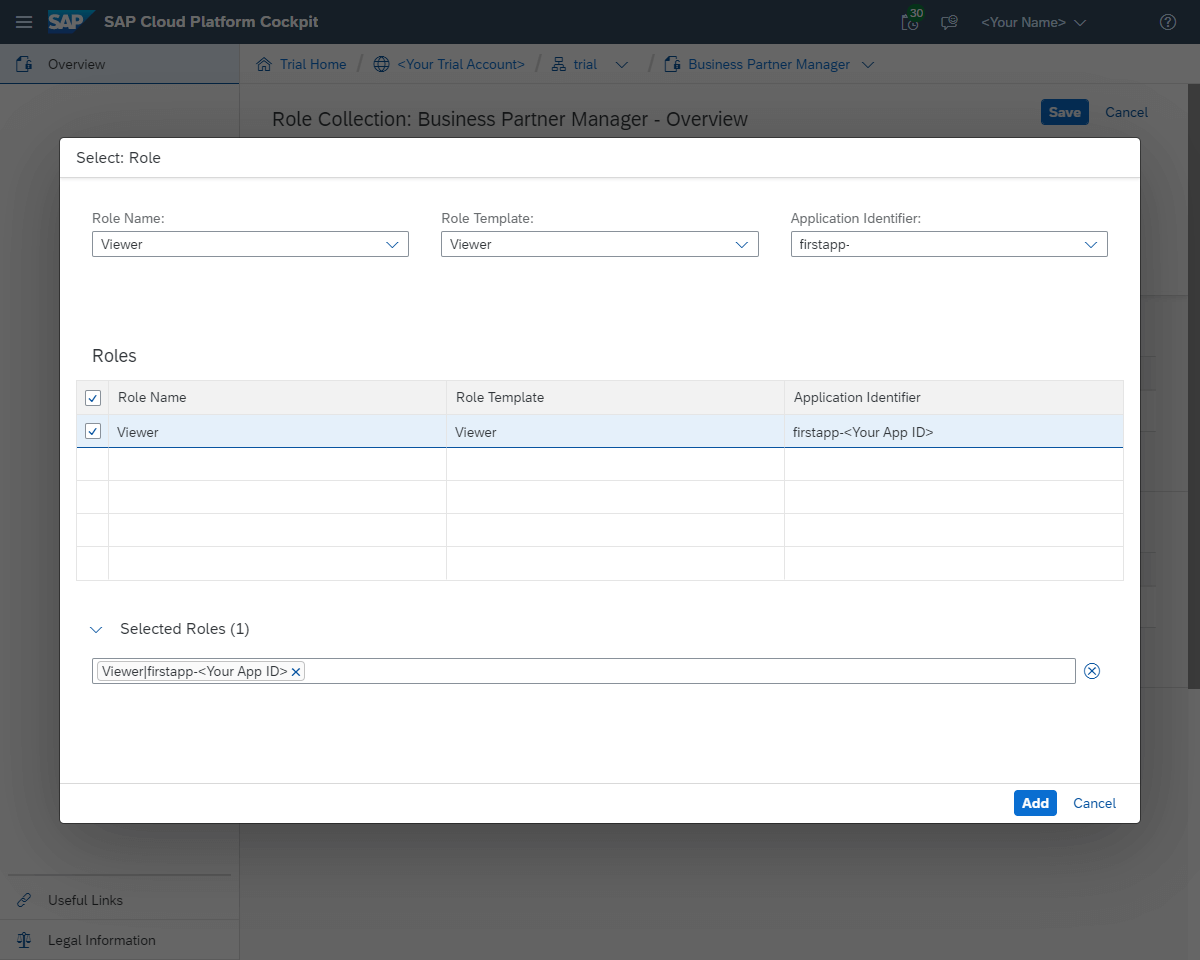Click the Business Partner Manager breadcrumb icon

tap(672, 64)
